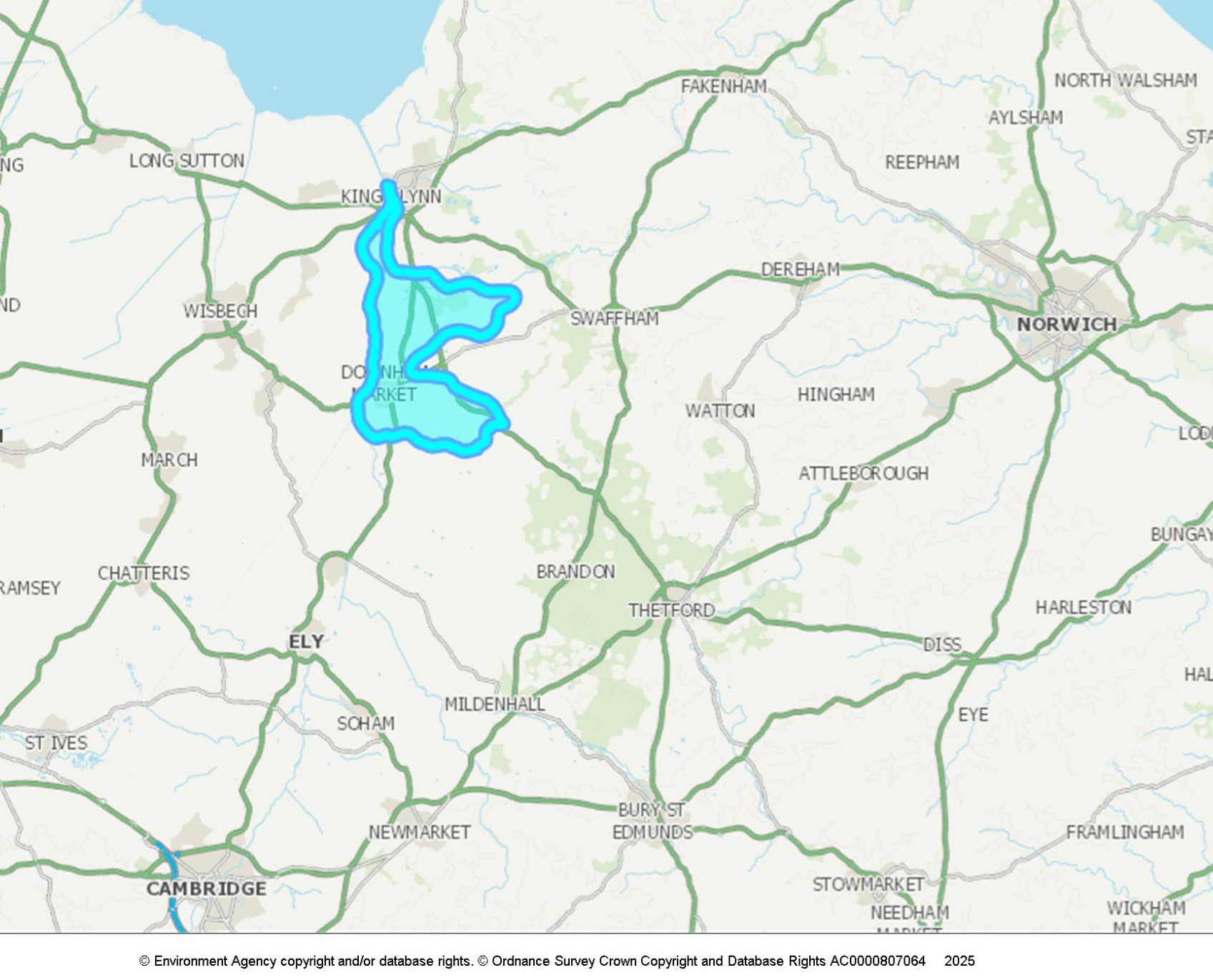1213x980 pixels.
Task: Click the Cambridge city label
Action: click(x=207, y=889)
